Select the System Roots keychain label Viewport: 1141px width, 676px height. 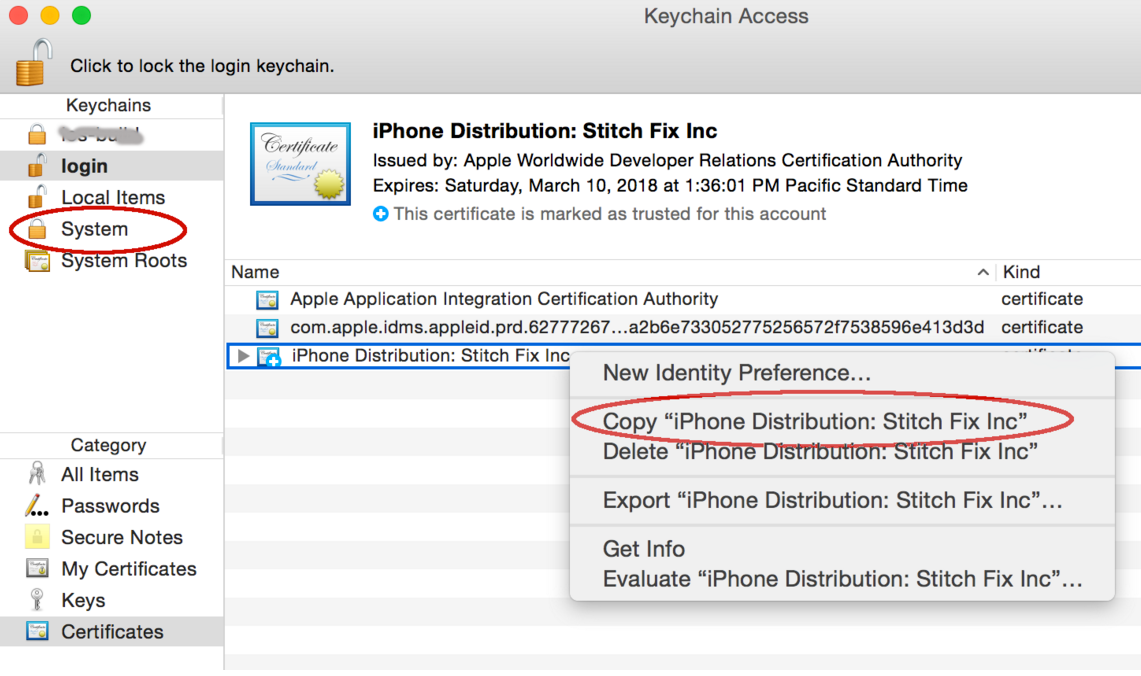124,261
